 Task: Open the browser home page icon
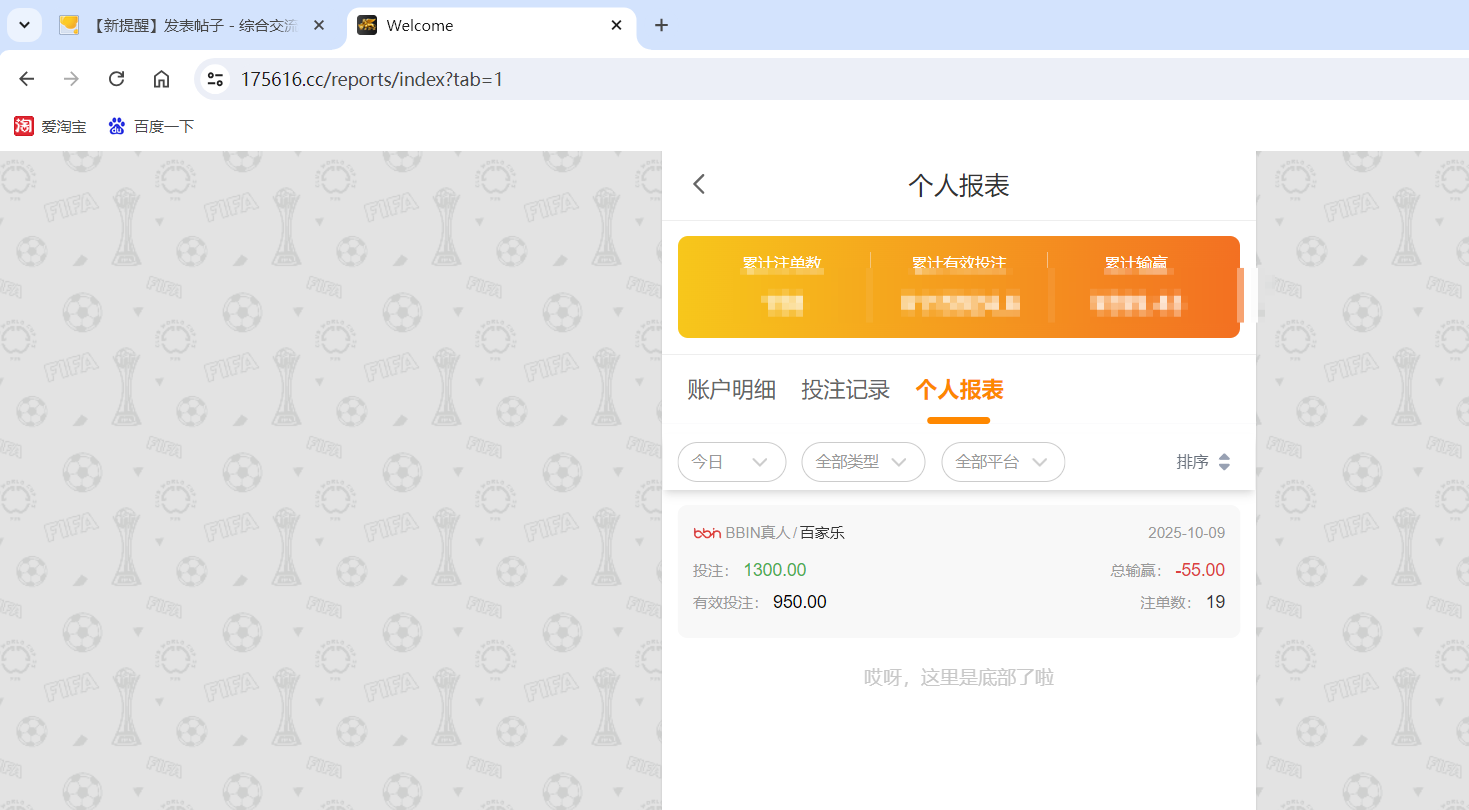(161, 78)
